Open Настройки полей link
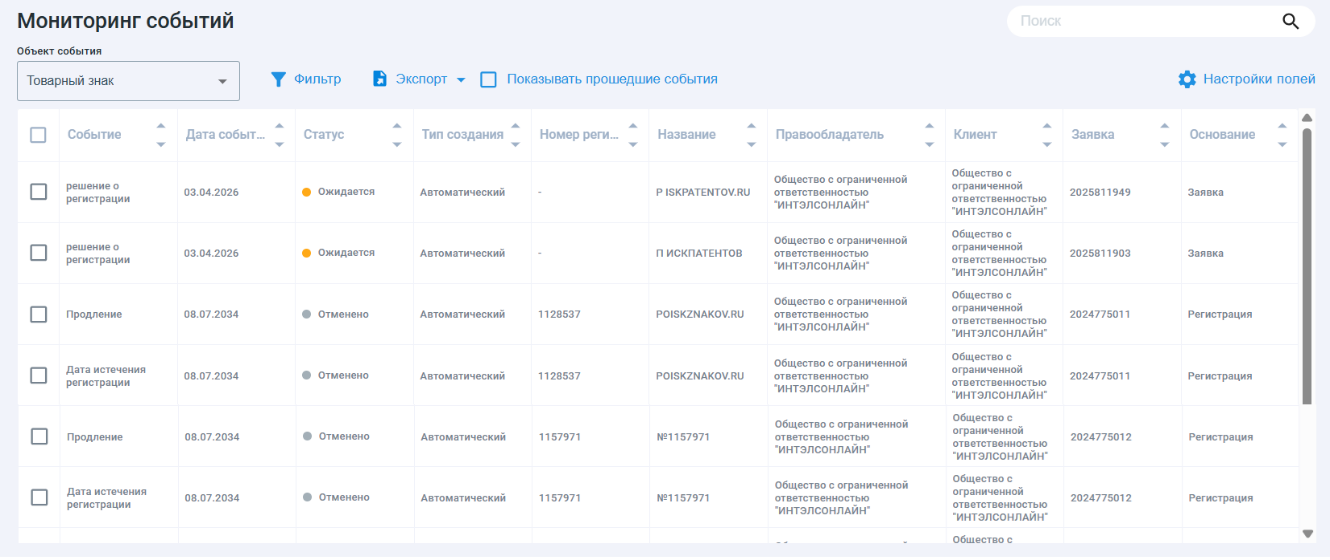The image size is (1330, 560). 1259,79
